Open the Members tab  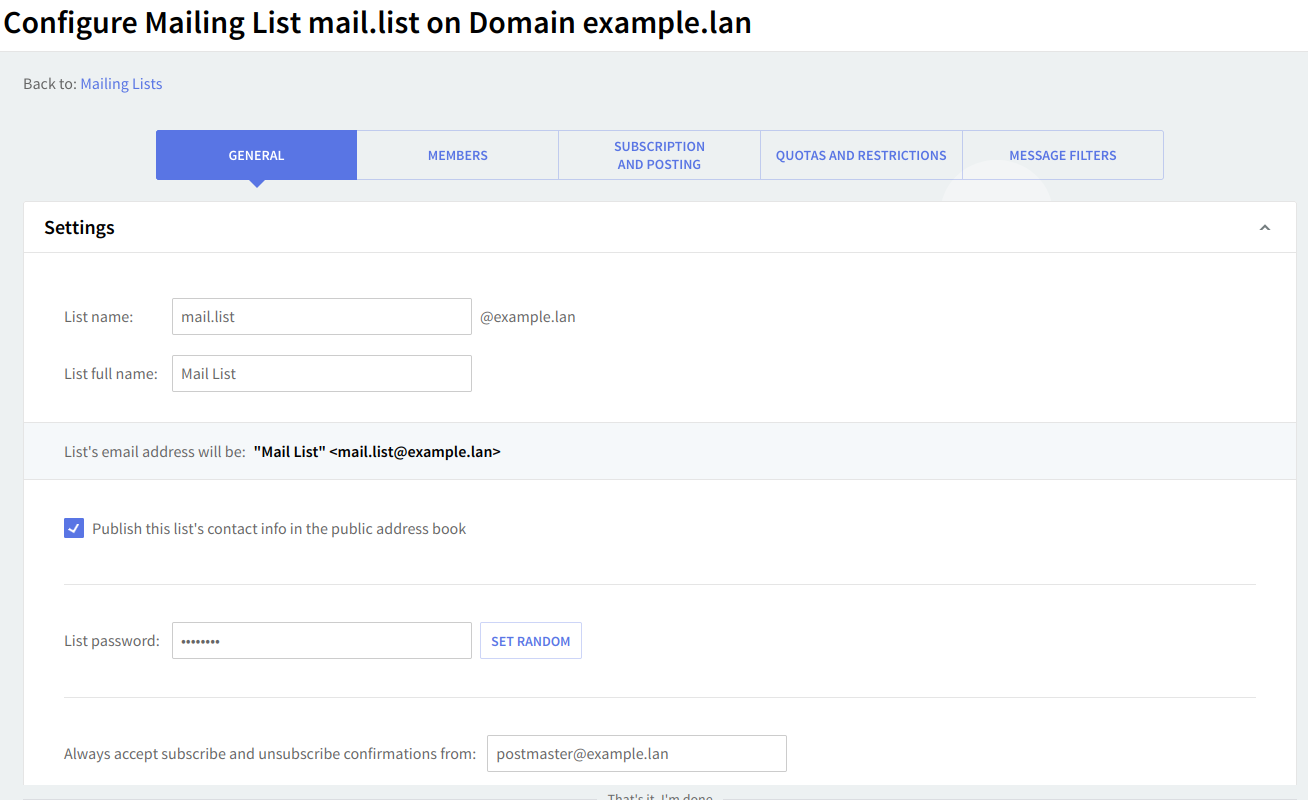457,155
